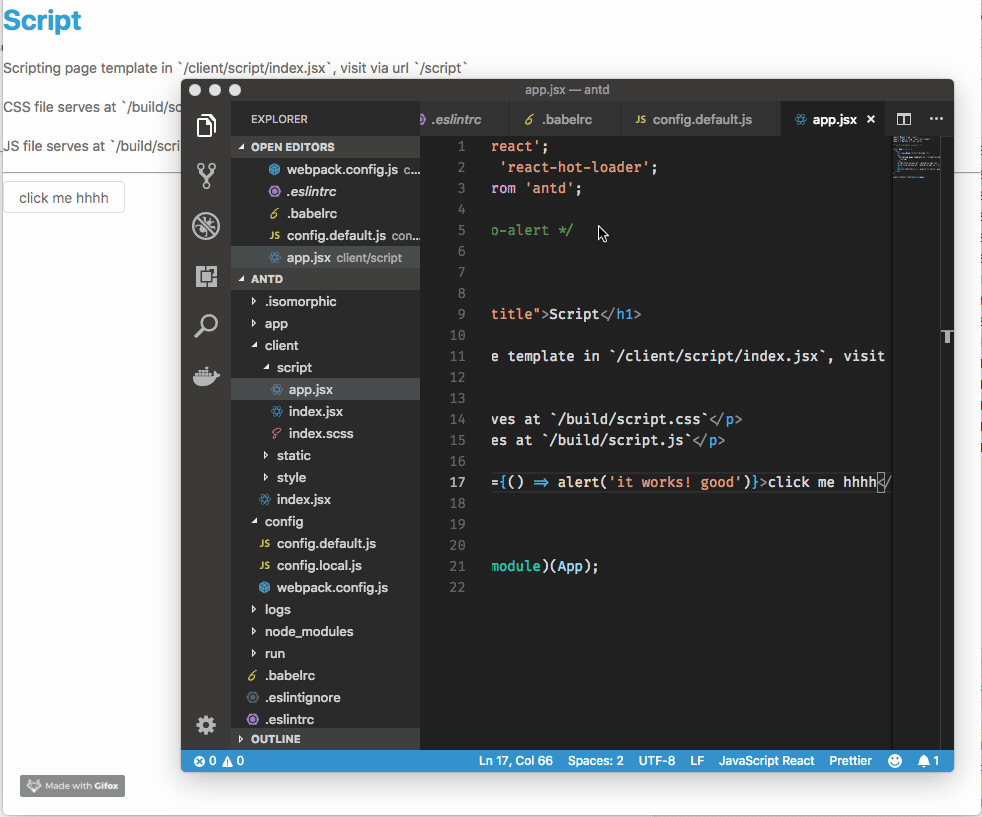
Task: Collapse the OPEN EDITORS section
Action: [x=326, y=147]
